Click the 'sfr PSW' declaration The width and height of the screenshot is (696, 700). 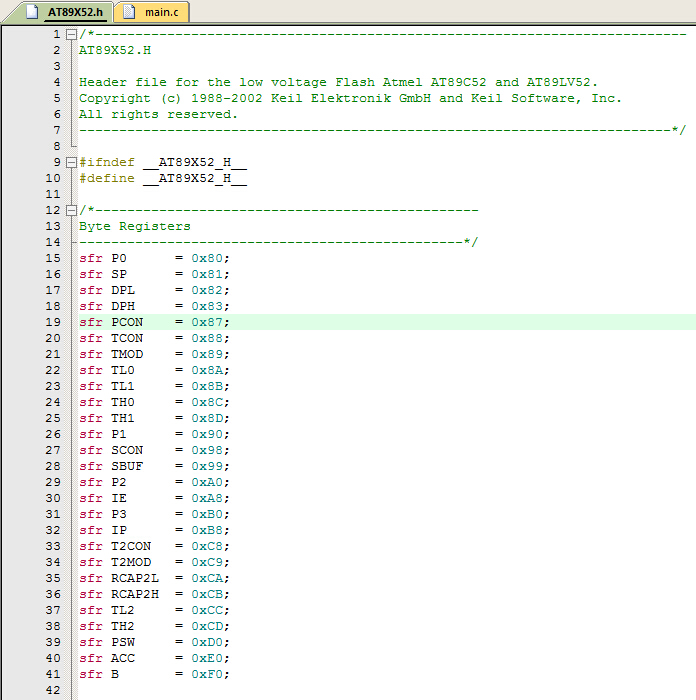(x=154, y=642)
